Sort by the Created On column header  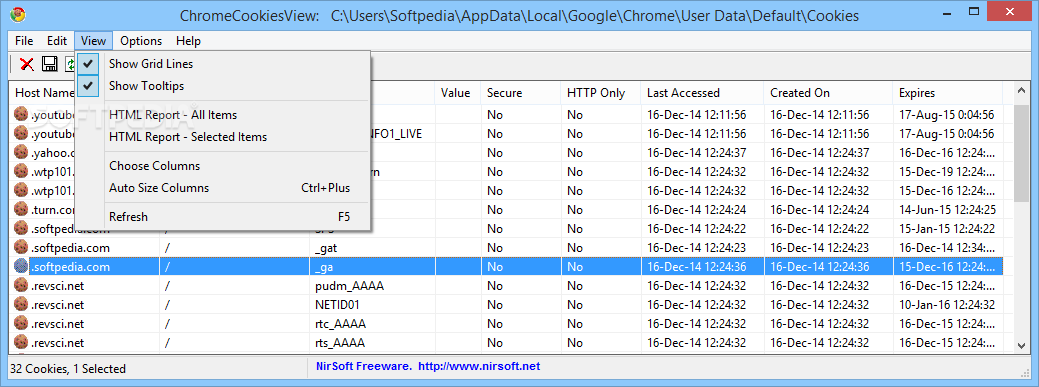(x=828, y=93)
